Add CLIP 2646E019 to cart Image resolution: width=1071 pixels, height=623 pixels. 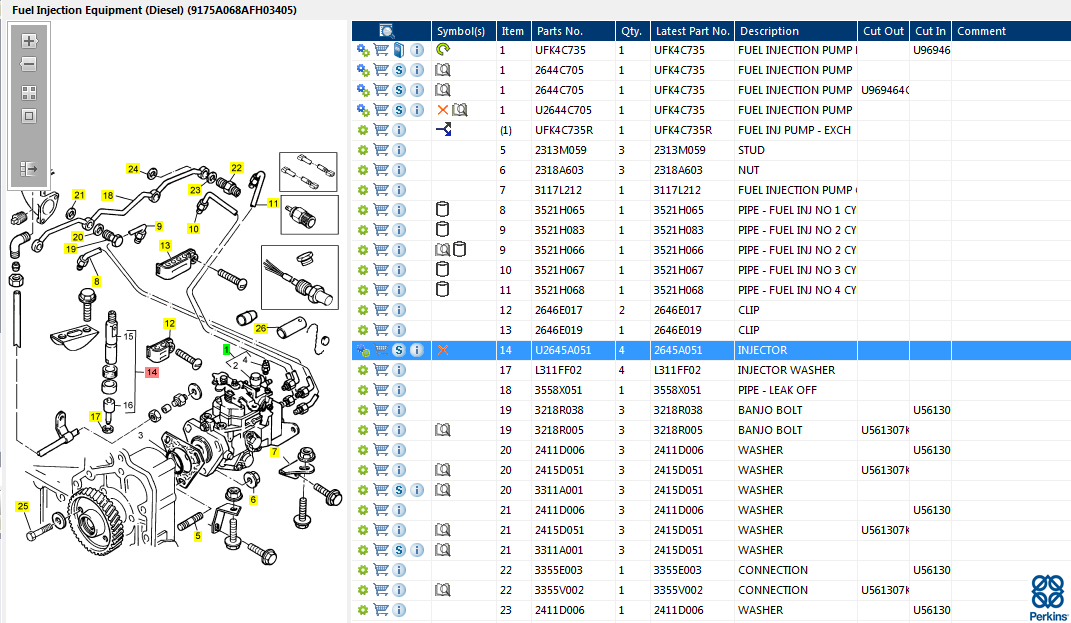click(381, 330)
